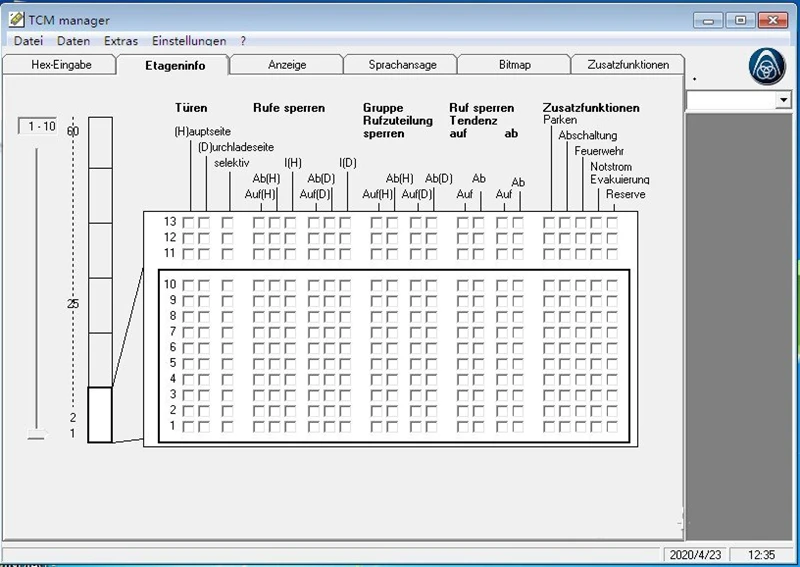Enable Reserve for floor 5
The image size is (800, 567).
612,364
